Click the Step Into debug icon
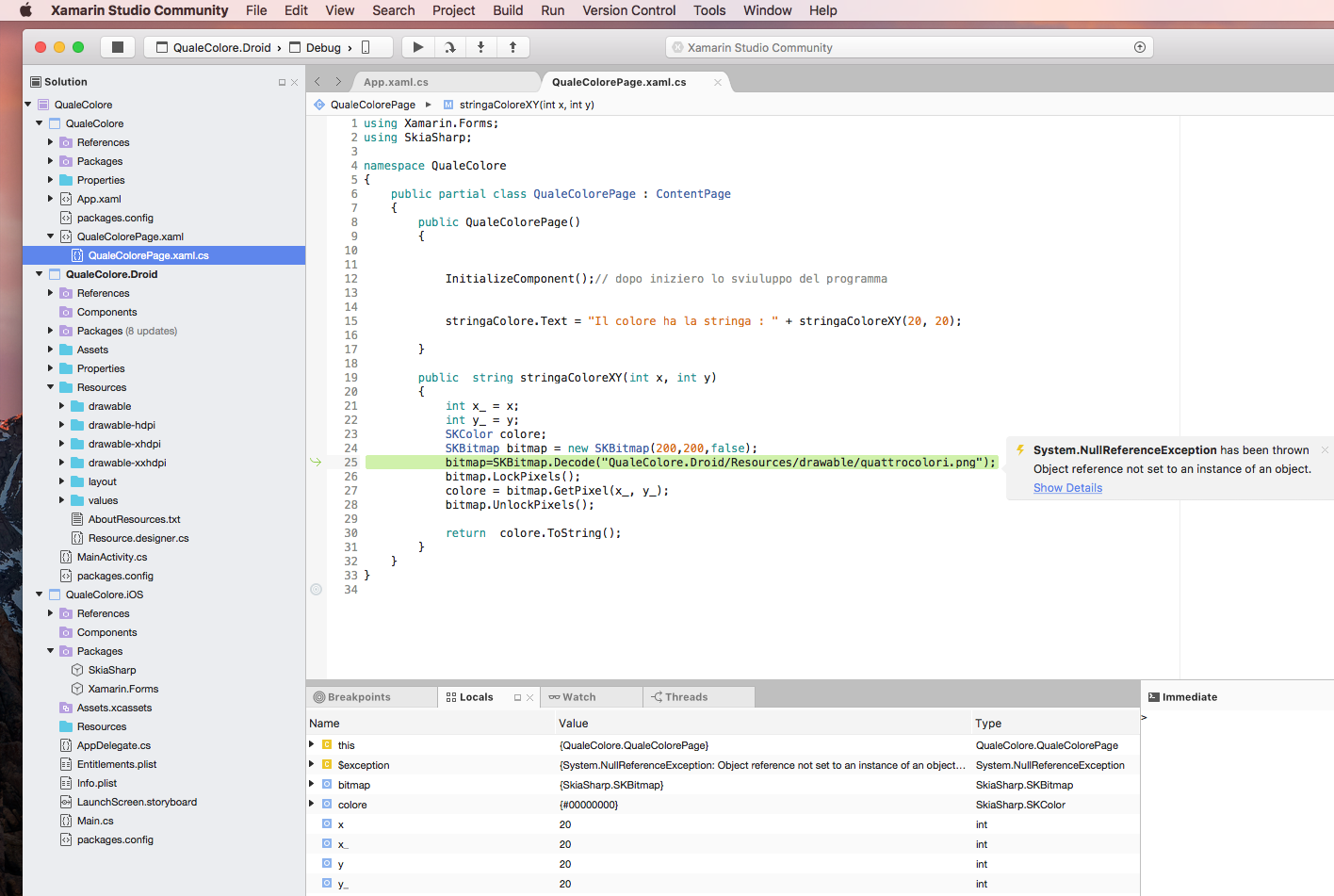Image resolution: width=1334 pixels, height=896 pixels. pyautogui.click(x=481, y=47)
